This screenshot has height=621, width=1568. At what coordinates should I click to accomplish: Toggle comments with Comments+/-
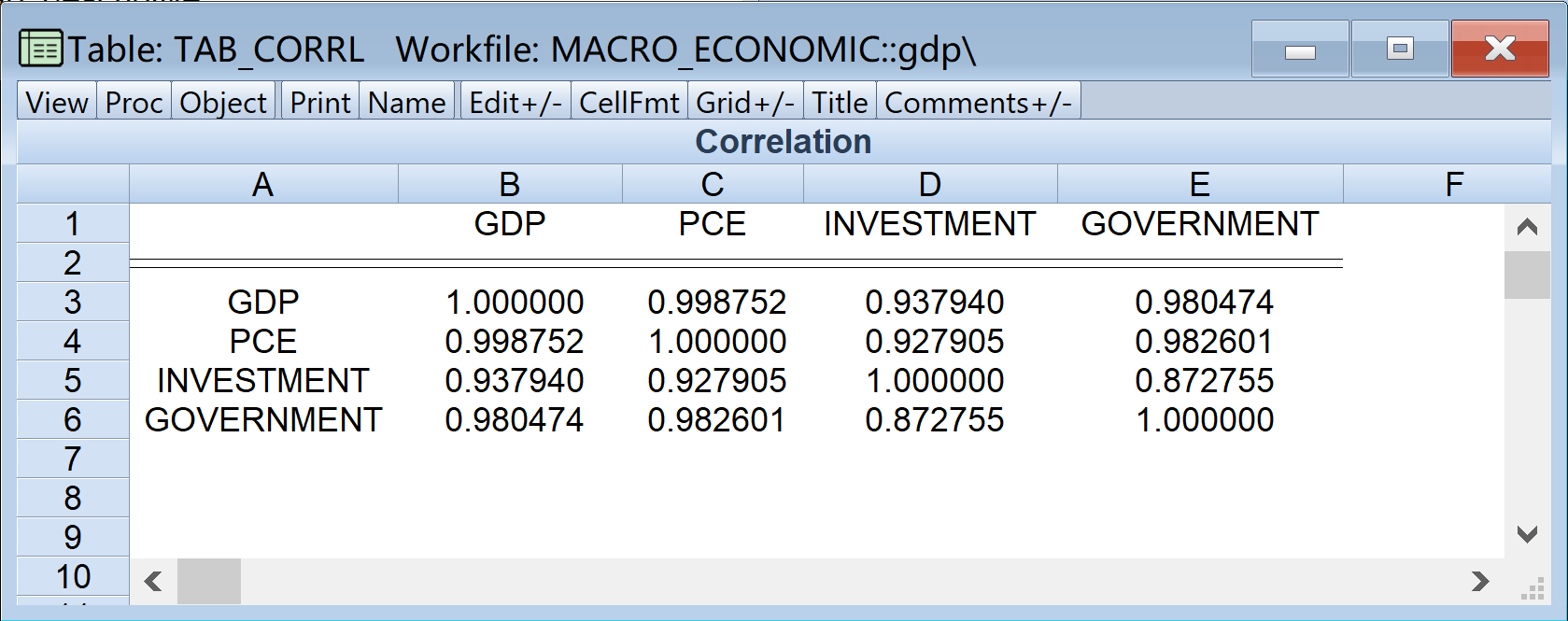[978, 102]
